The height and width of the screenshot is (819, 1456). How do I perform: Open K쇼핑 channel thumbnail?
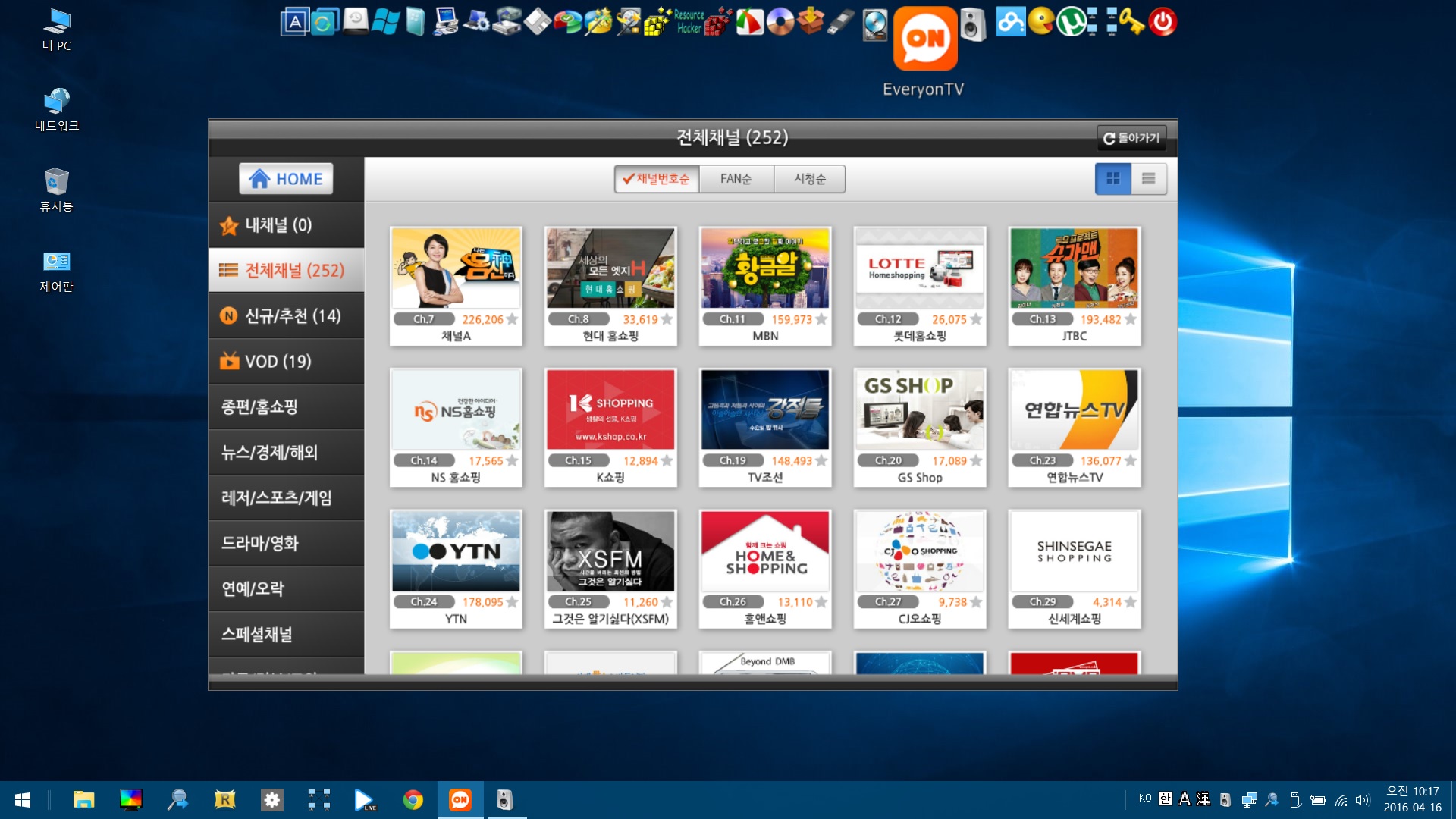[x=610, y=409]
